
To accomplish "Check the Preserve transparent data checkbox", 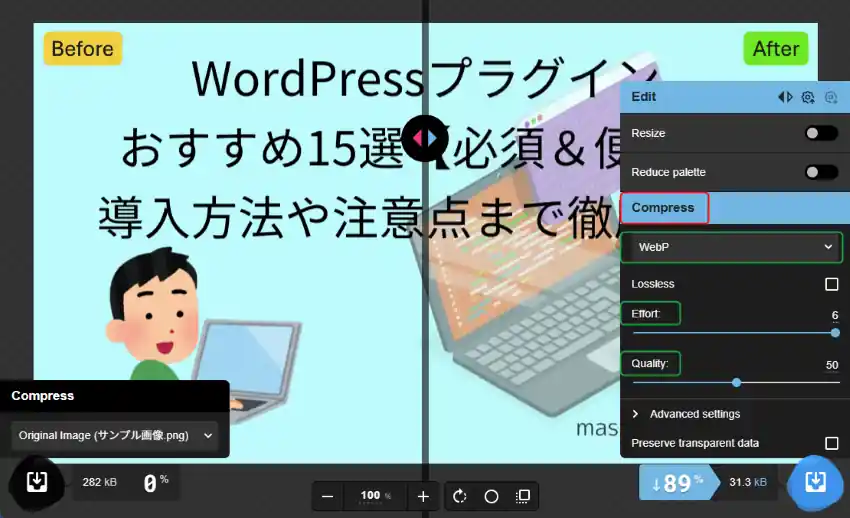I will point(831,443).
